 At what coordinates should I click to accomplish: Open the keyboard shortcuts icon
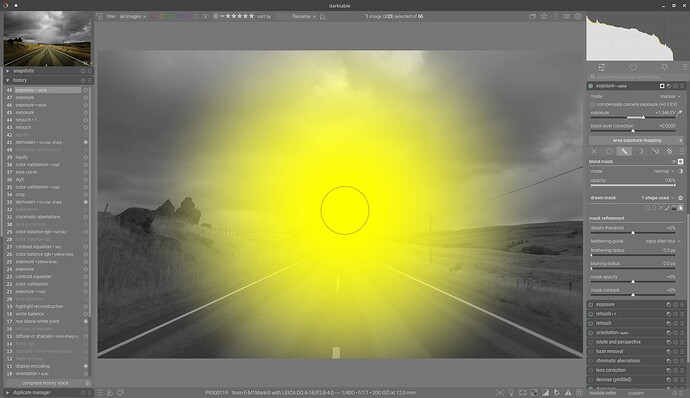[x=567, y=16]
